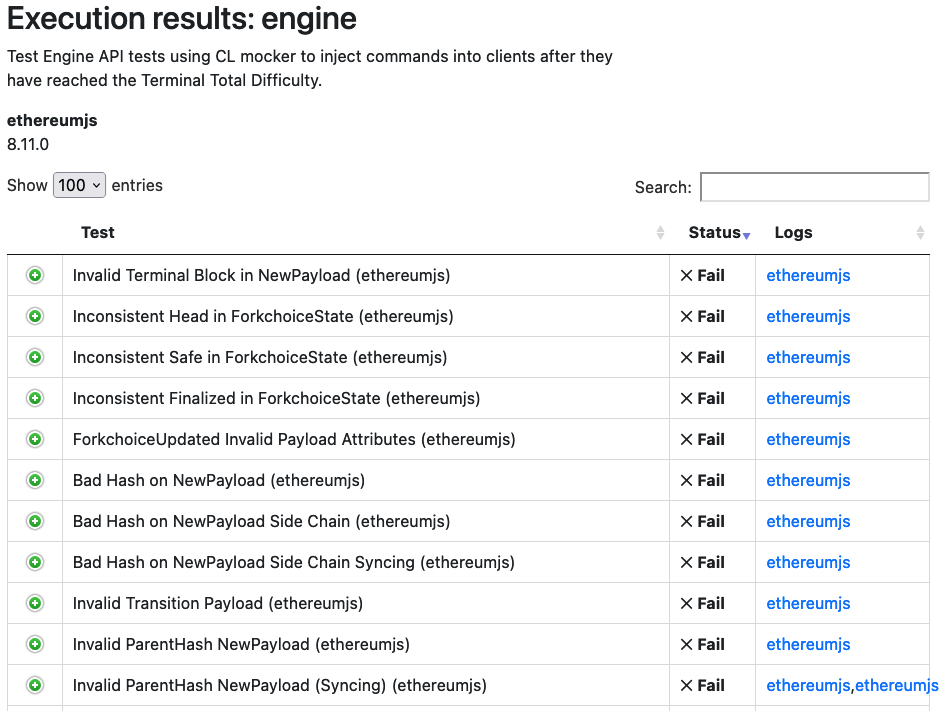
Task: Open ethereumjs log for Invalid Transition Payload
Action: [808, 604]
